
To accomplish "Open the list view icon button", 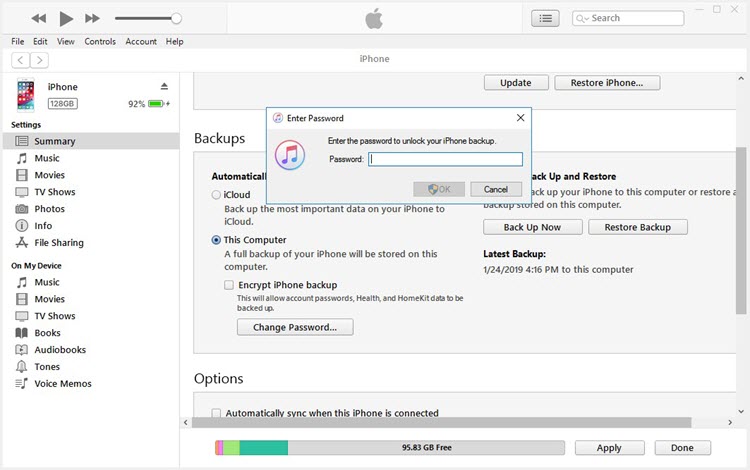I will click(545, 19).
